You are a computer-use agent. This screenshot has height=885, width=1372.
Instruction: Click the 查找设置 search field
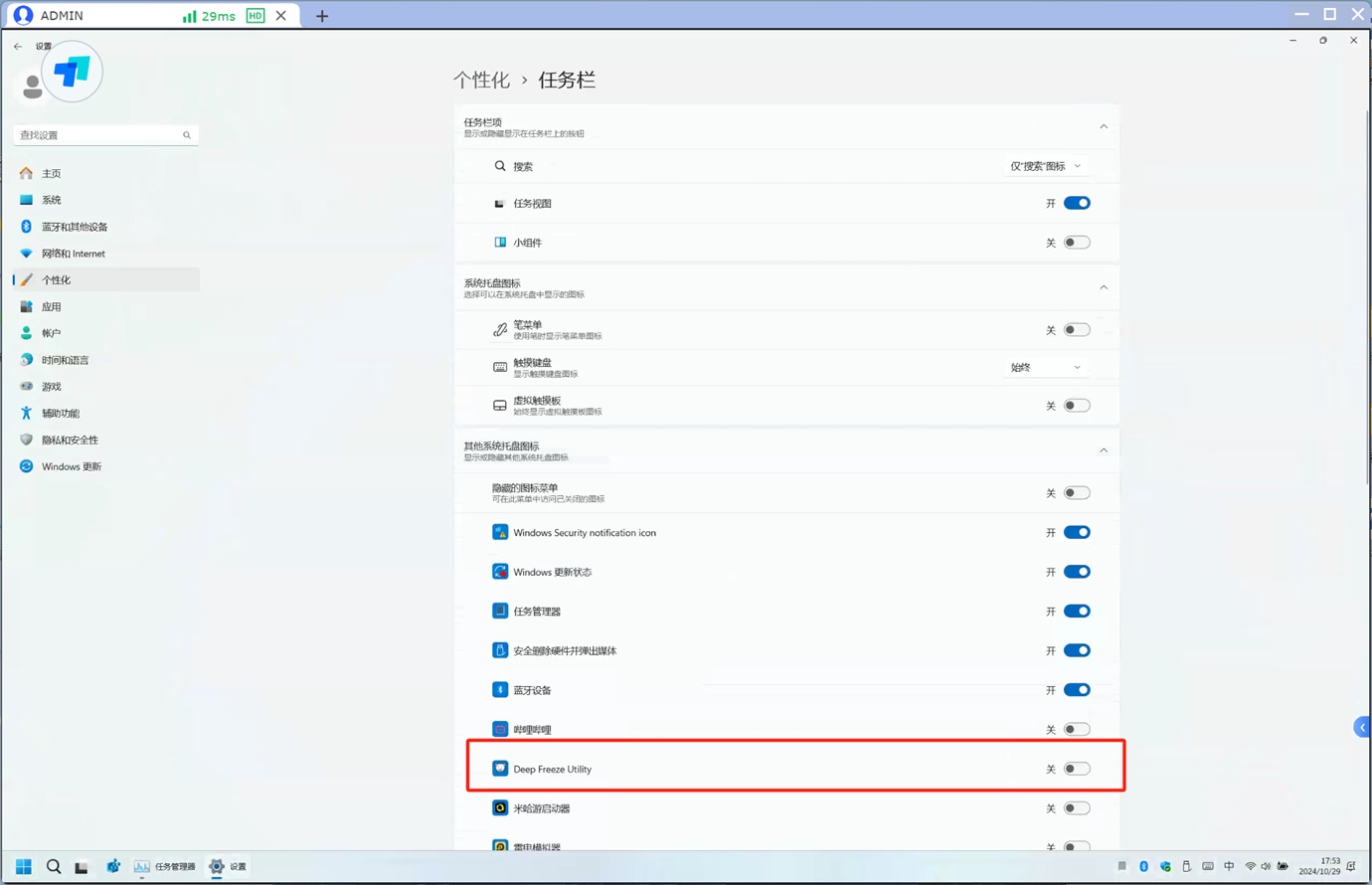(99, 135)
